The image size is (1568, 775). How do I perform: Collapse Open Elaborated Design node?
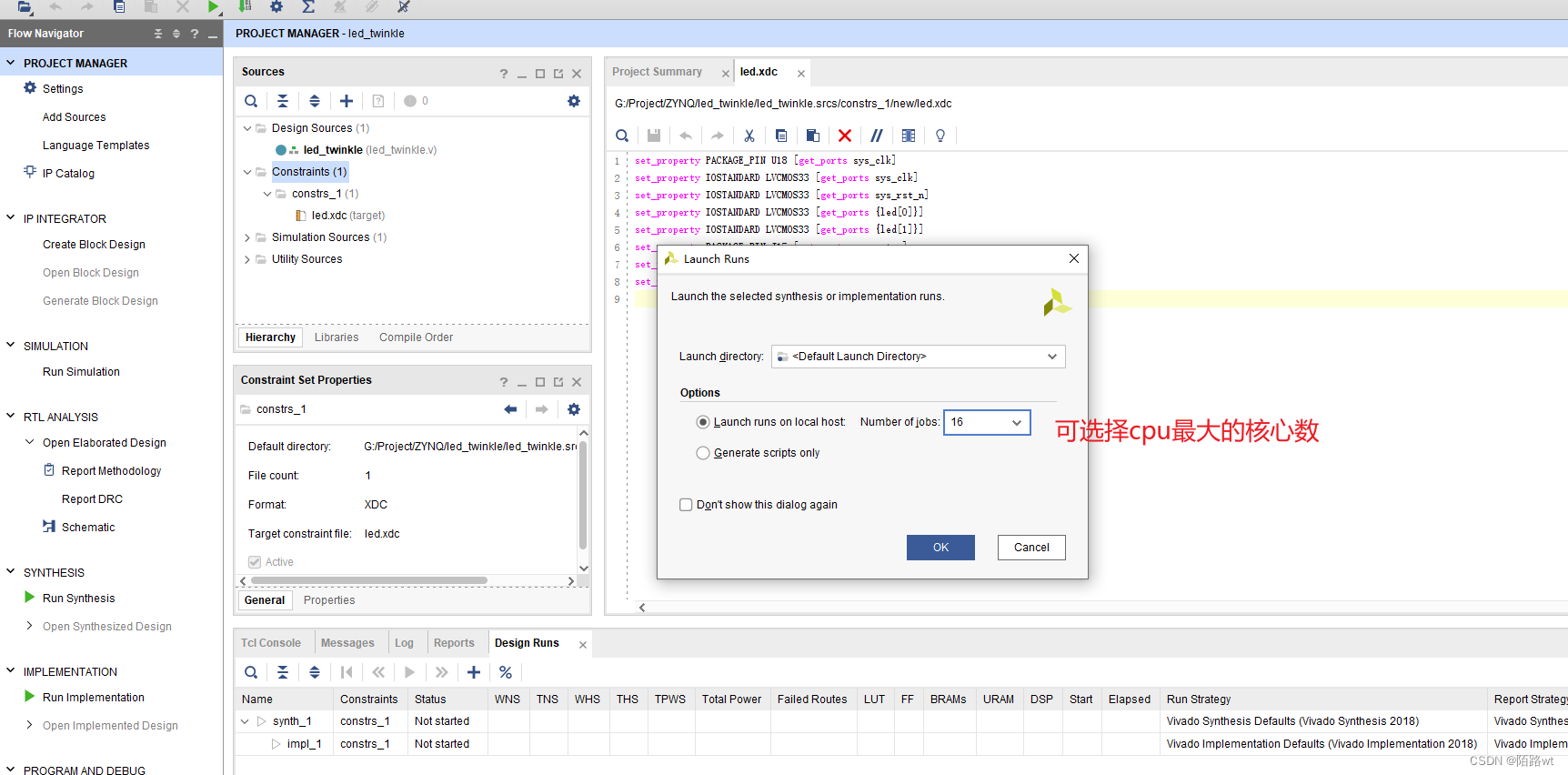point(30,442)
